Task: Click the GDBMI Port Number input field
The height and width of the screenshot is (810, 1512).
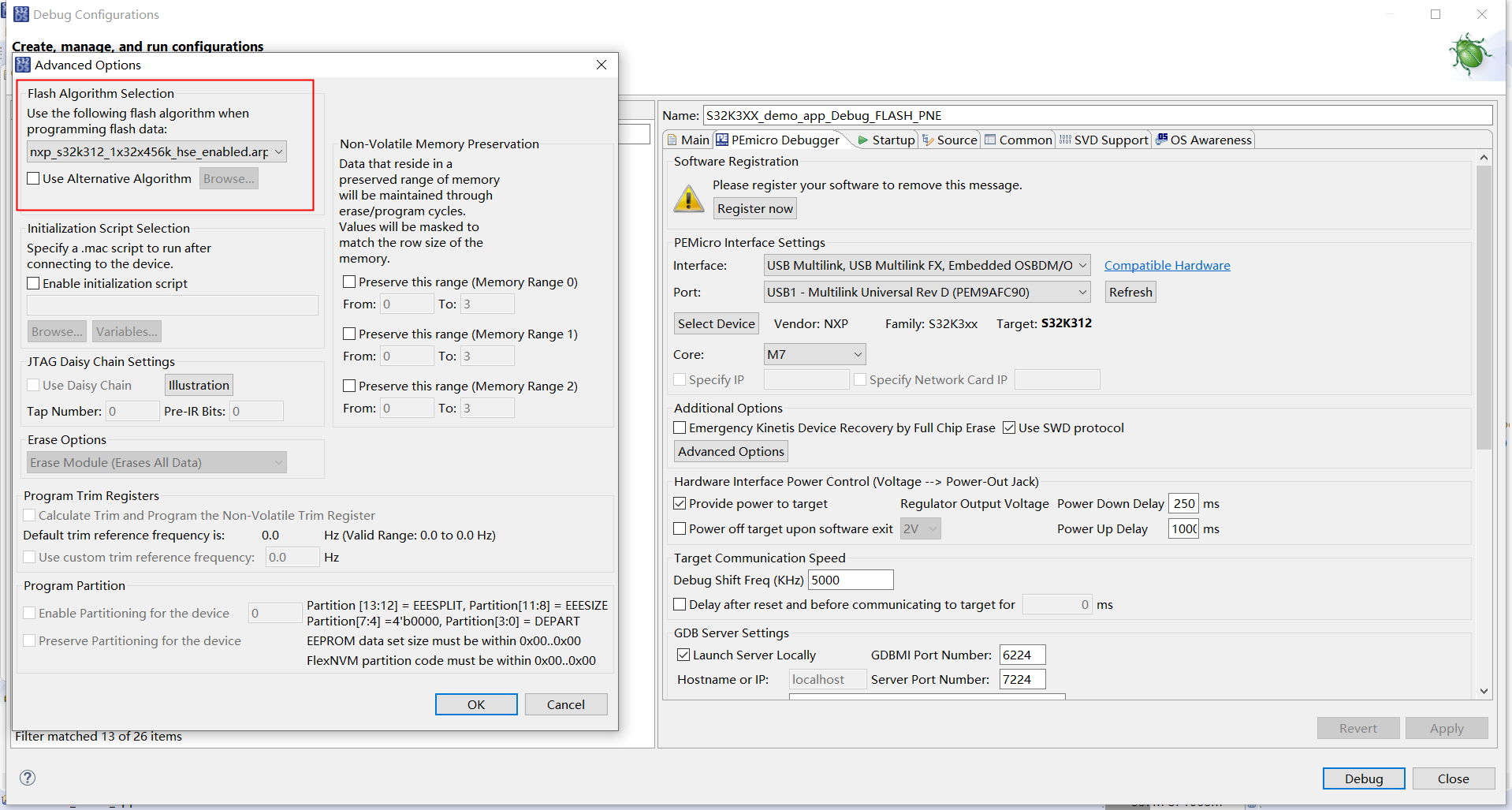Action: pos(1021,654)
